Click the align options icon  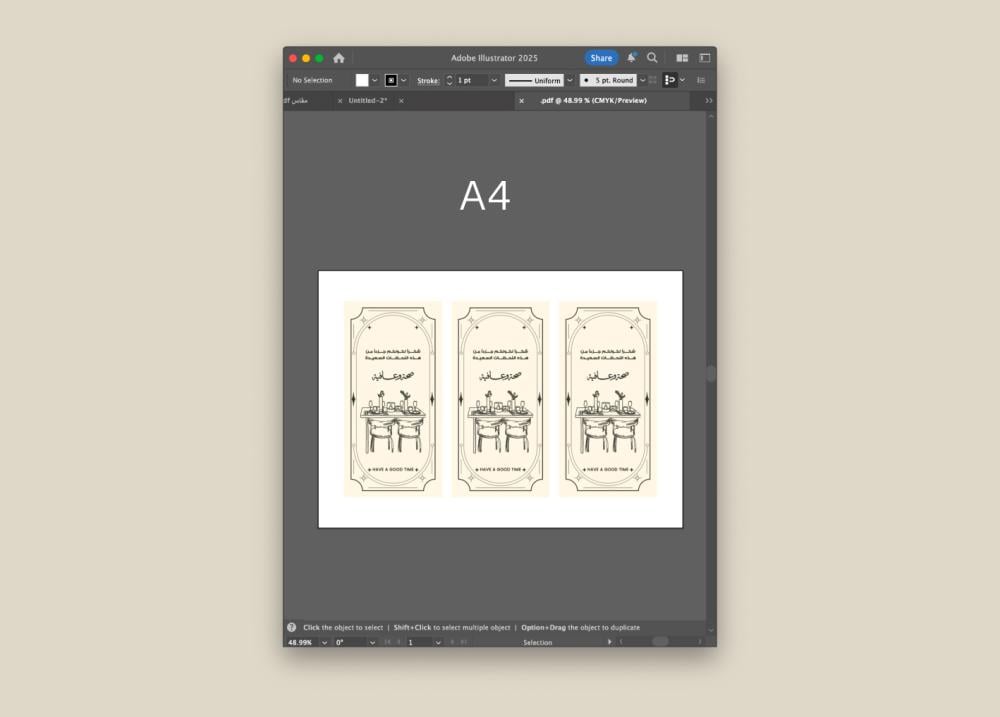[x=670, y=80]
